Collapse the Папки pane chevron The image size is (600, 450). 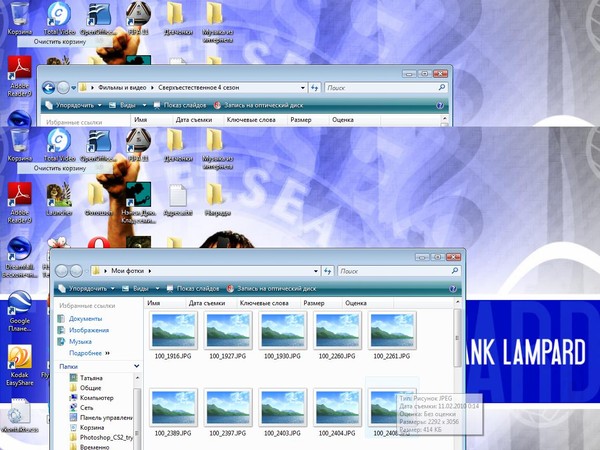point(137,367)
